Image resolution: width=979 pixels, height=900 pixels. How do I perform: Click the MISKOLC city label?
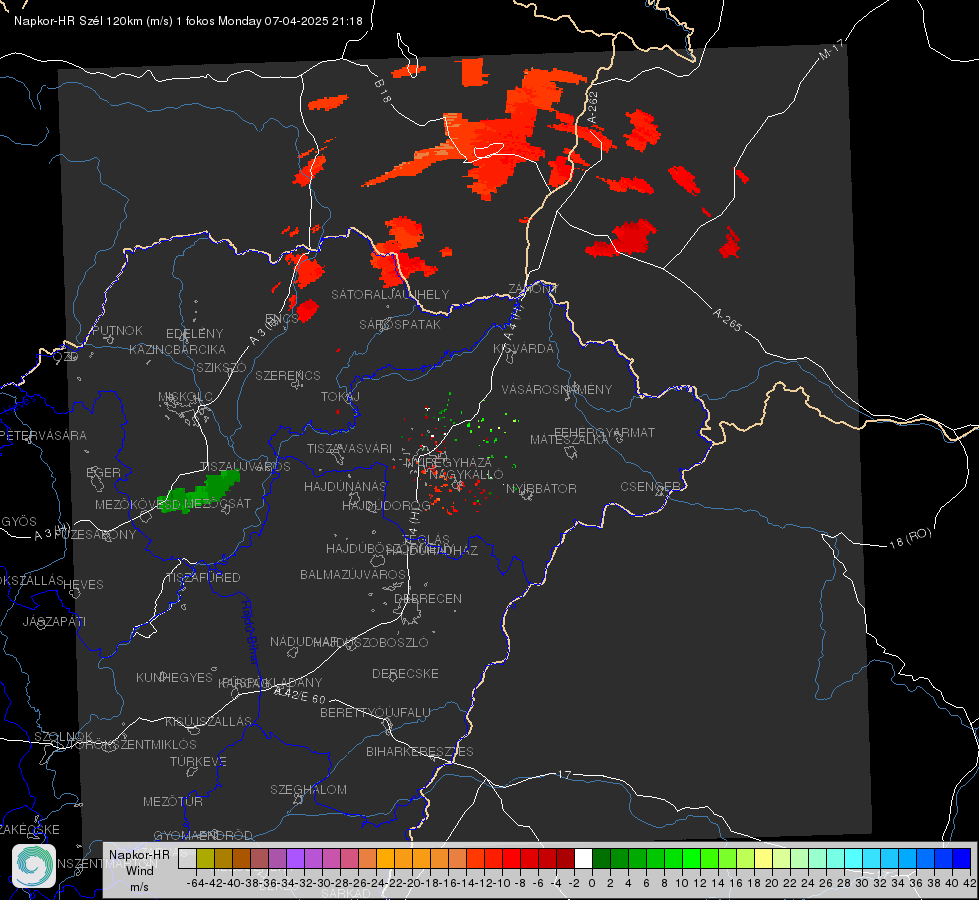click(x=185, y=397)
